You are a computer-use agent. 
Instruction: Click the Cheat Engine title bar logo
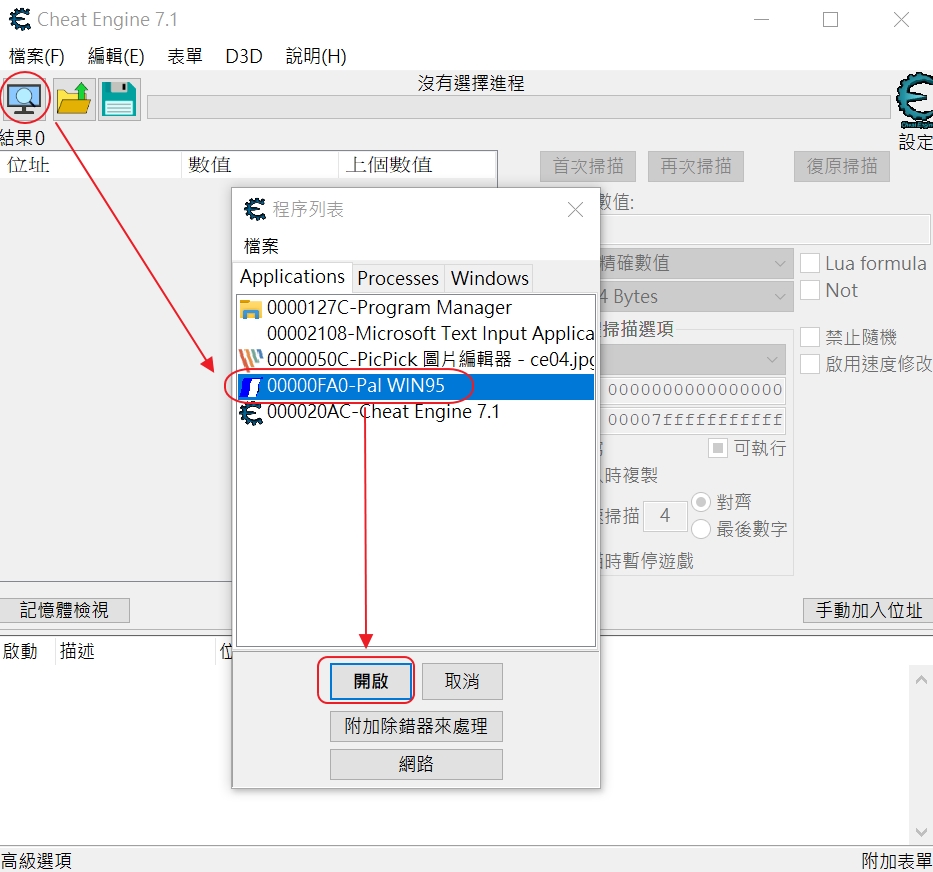(x=20, y=19)
